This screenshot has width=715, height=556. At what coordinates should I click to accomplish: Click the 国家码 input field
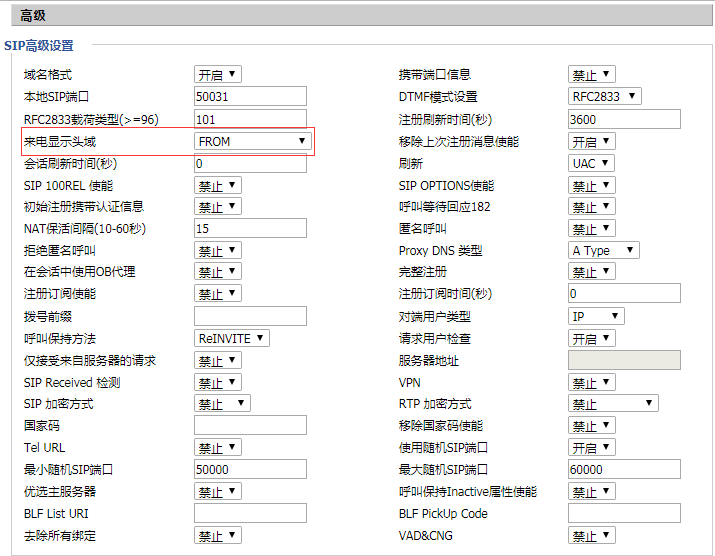point(250,426)
